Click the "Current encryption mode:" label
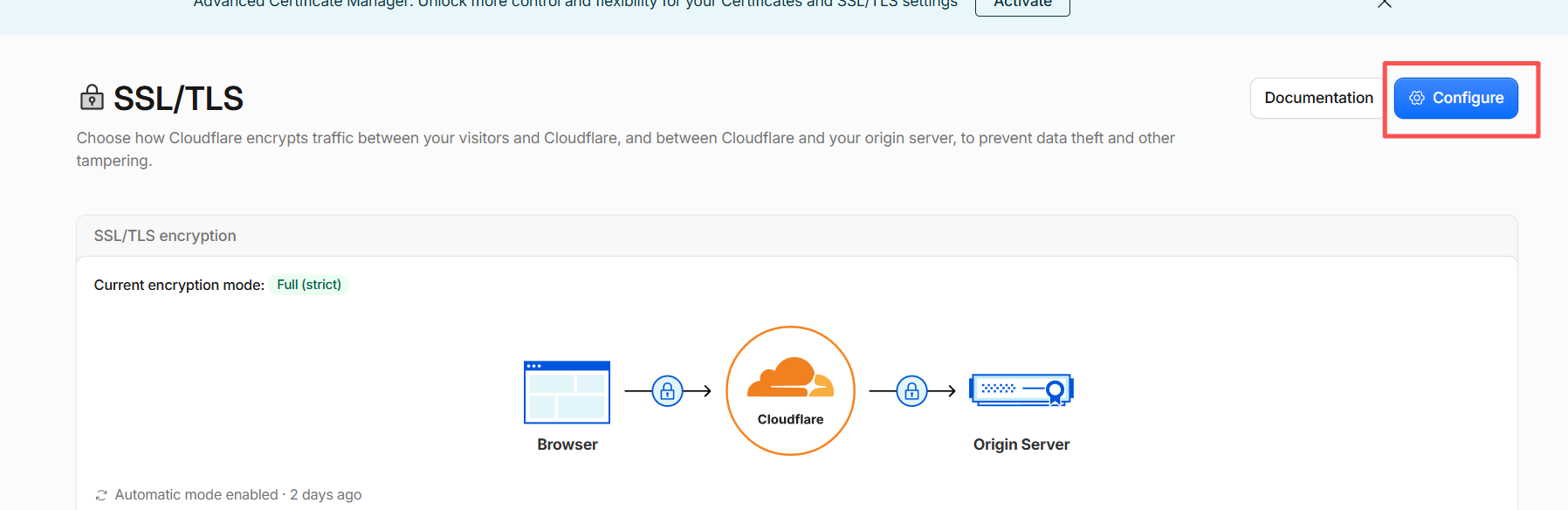This screenshot has width=1568, height=510. click(179, 285)
